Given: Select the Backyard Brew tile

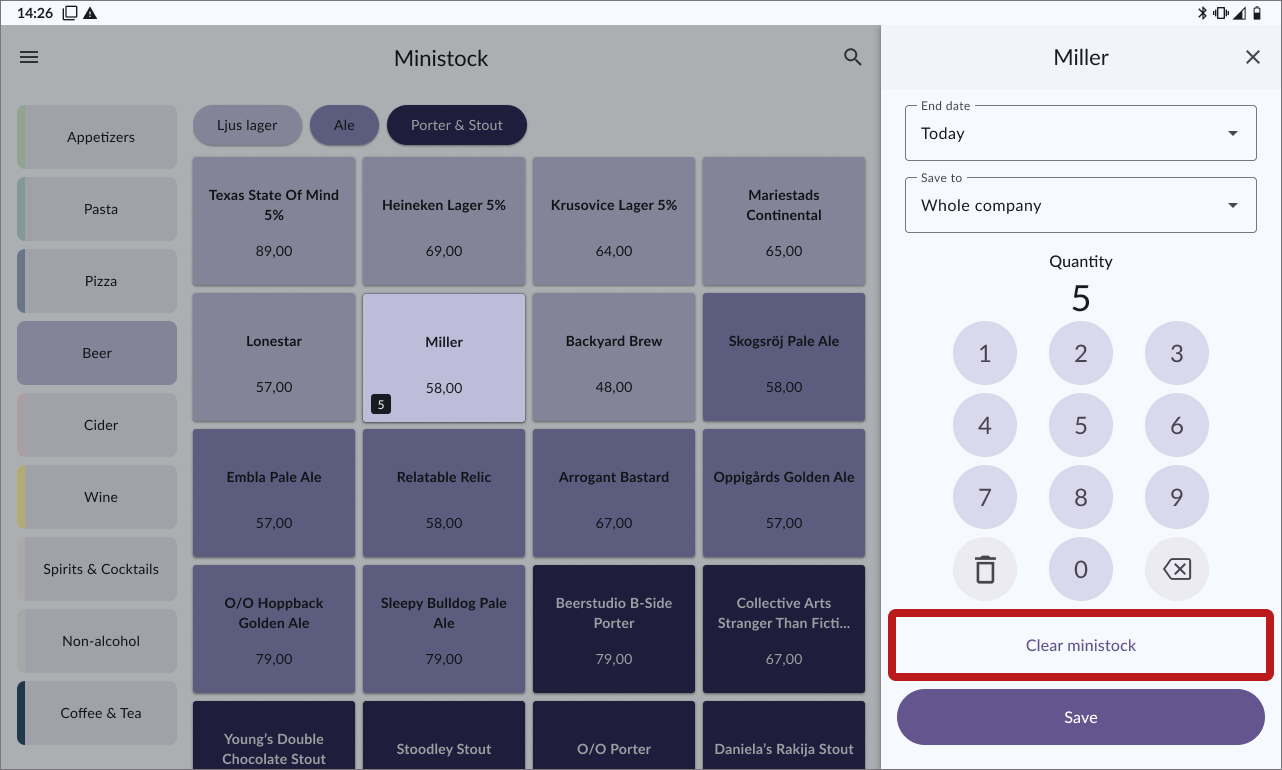Looking at the screenshot, I should click(614, 357).
